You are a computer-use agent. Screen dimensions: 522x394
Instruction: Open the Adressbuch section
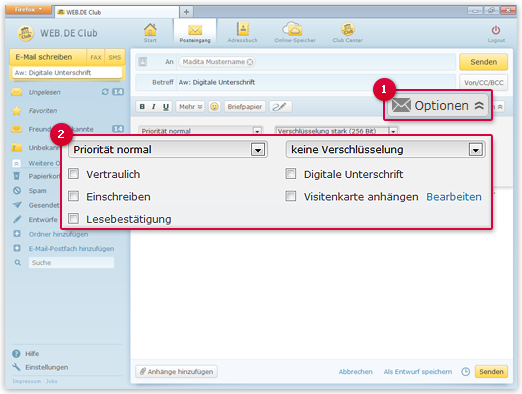[x=242, y=33]
